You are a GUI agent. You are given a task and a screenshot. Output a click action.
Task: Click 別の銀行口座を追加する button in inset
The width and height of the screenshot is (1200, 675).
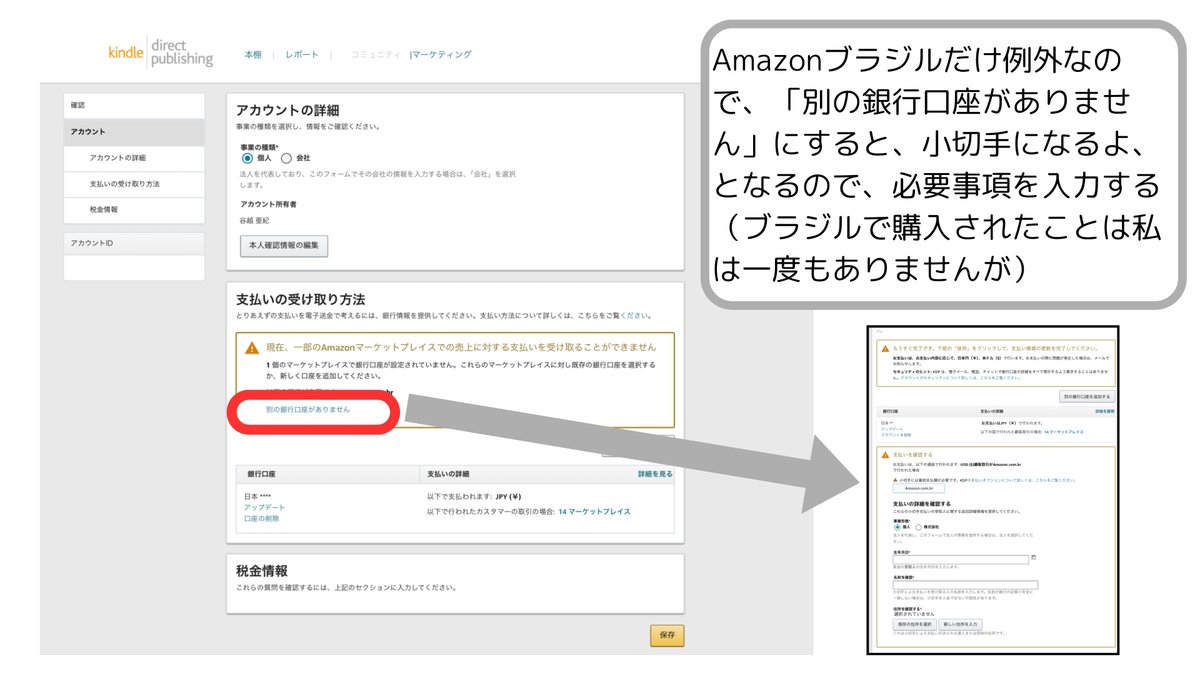(x=1086, y=397)
